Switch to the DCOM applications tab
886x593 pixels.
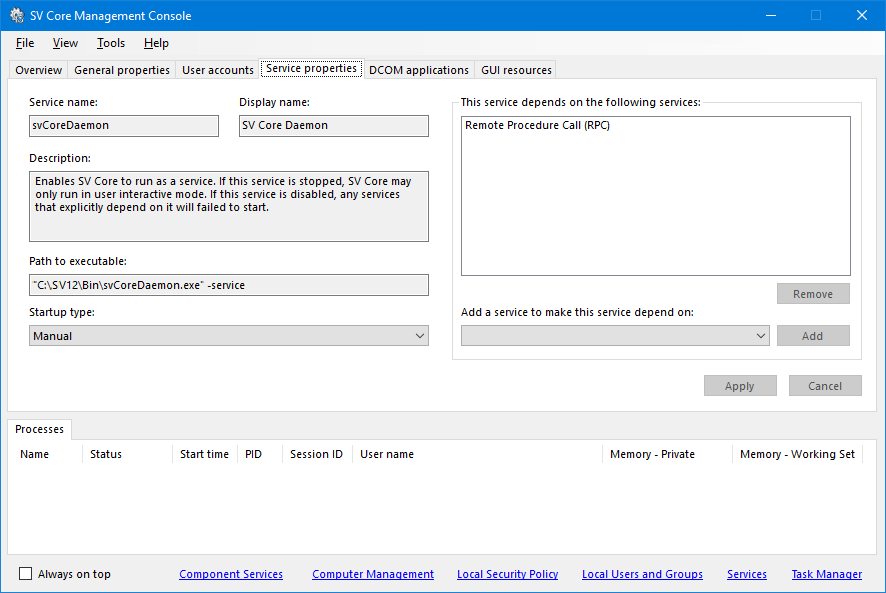coord(419,69)
